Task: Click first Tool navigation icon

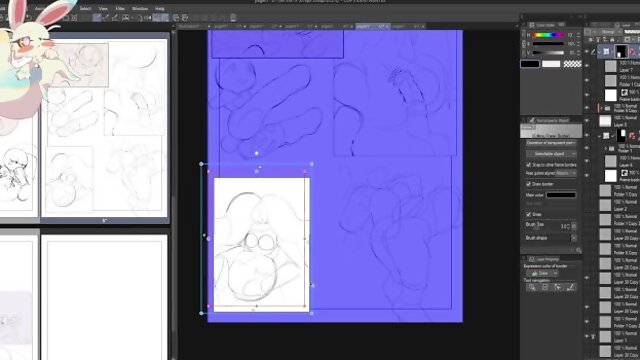Action: [531, 287]
